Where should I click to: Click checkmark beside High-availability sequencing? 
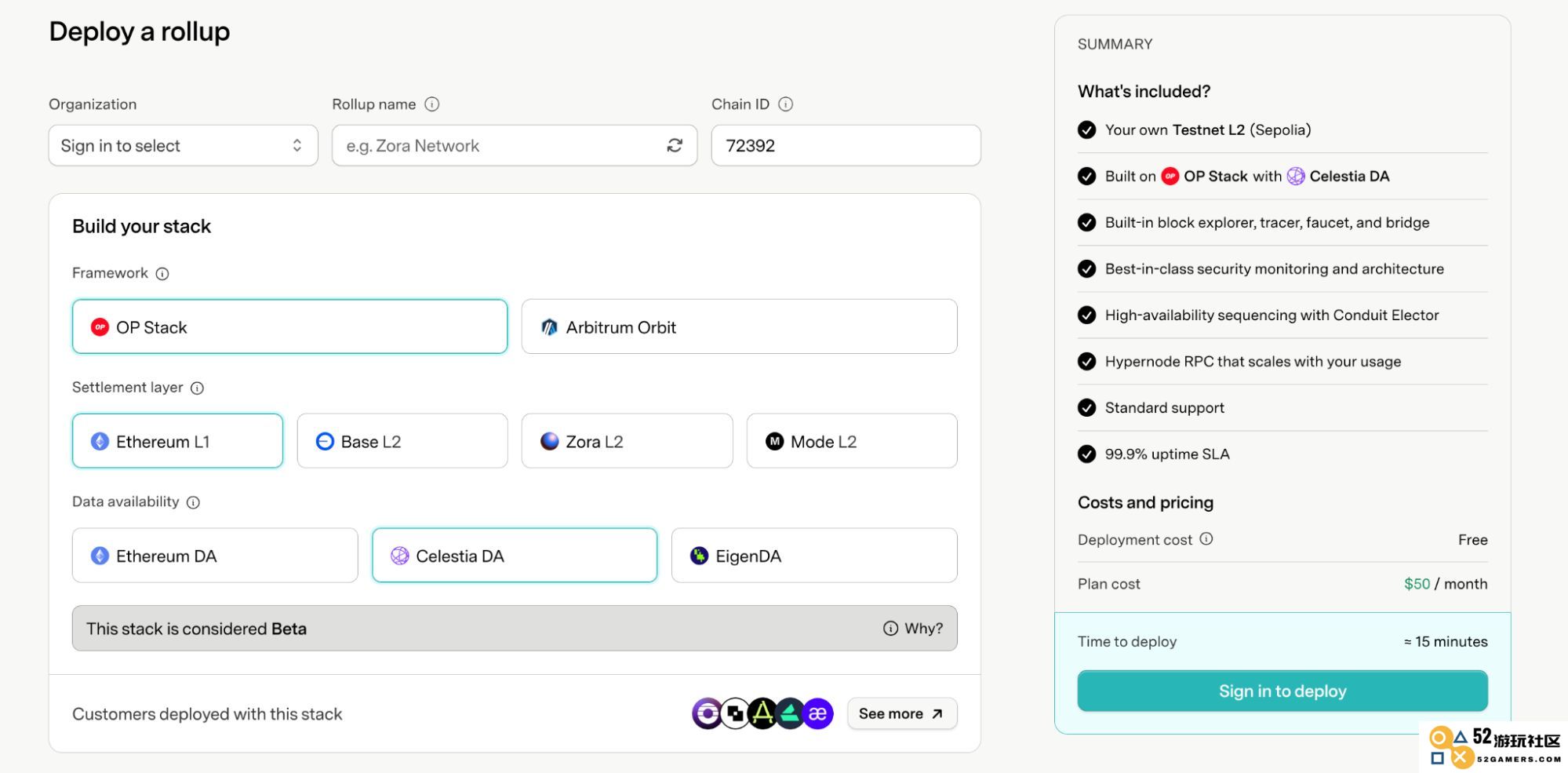[x=1086, y=315]
